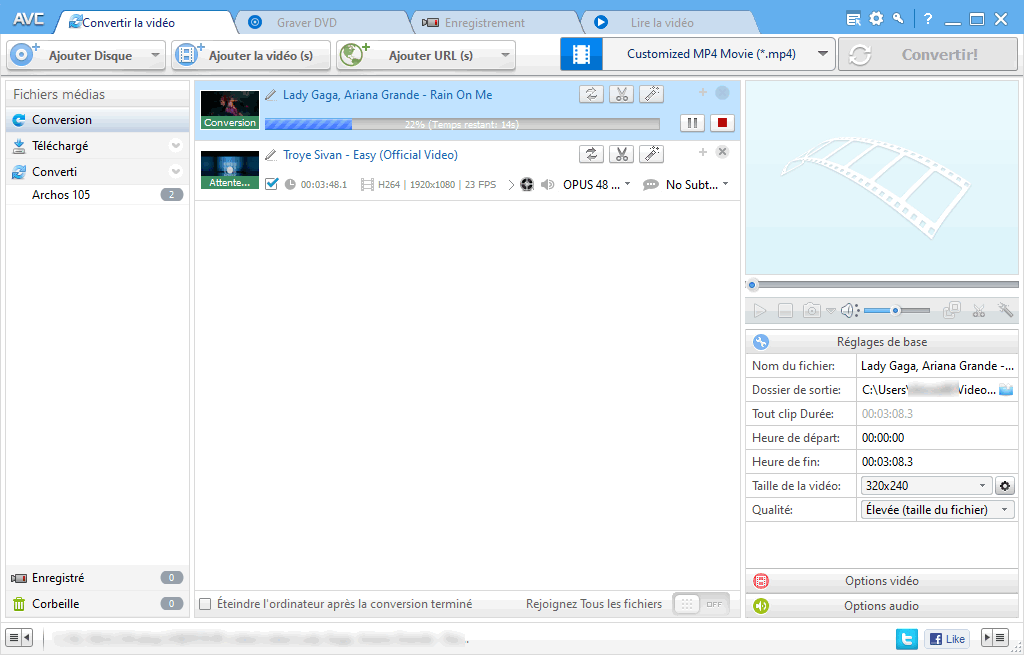Open the snapshot options arrow beside the camera
Viewport: 1024px width, 655px height.
click(831, 311)
